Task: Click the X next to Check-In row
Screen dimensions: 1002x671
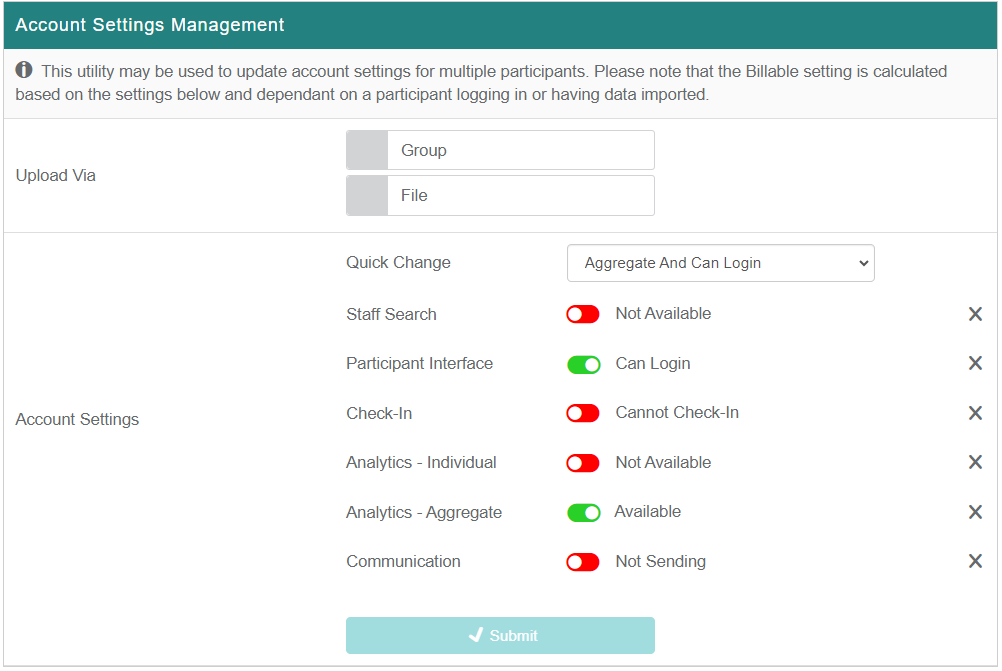Action: 975,413
